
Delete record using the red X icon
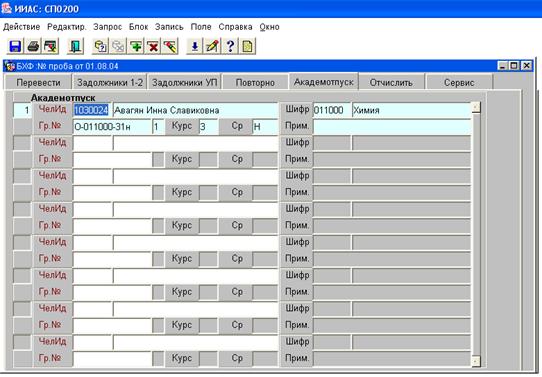pos(153,46)
